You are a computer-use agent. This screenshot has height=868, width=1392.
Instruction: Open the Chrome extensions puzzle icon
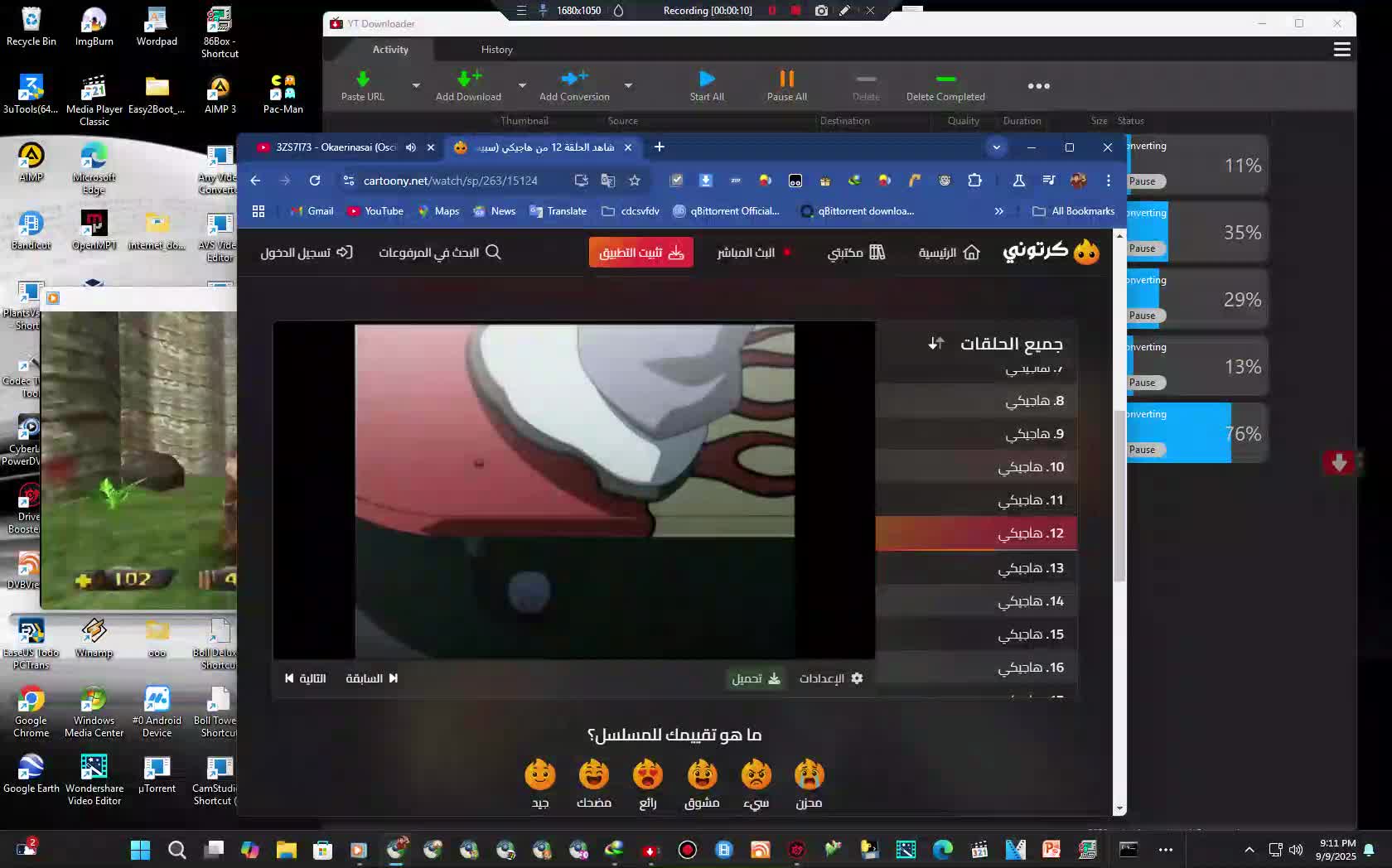coord(974,181)
